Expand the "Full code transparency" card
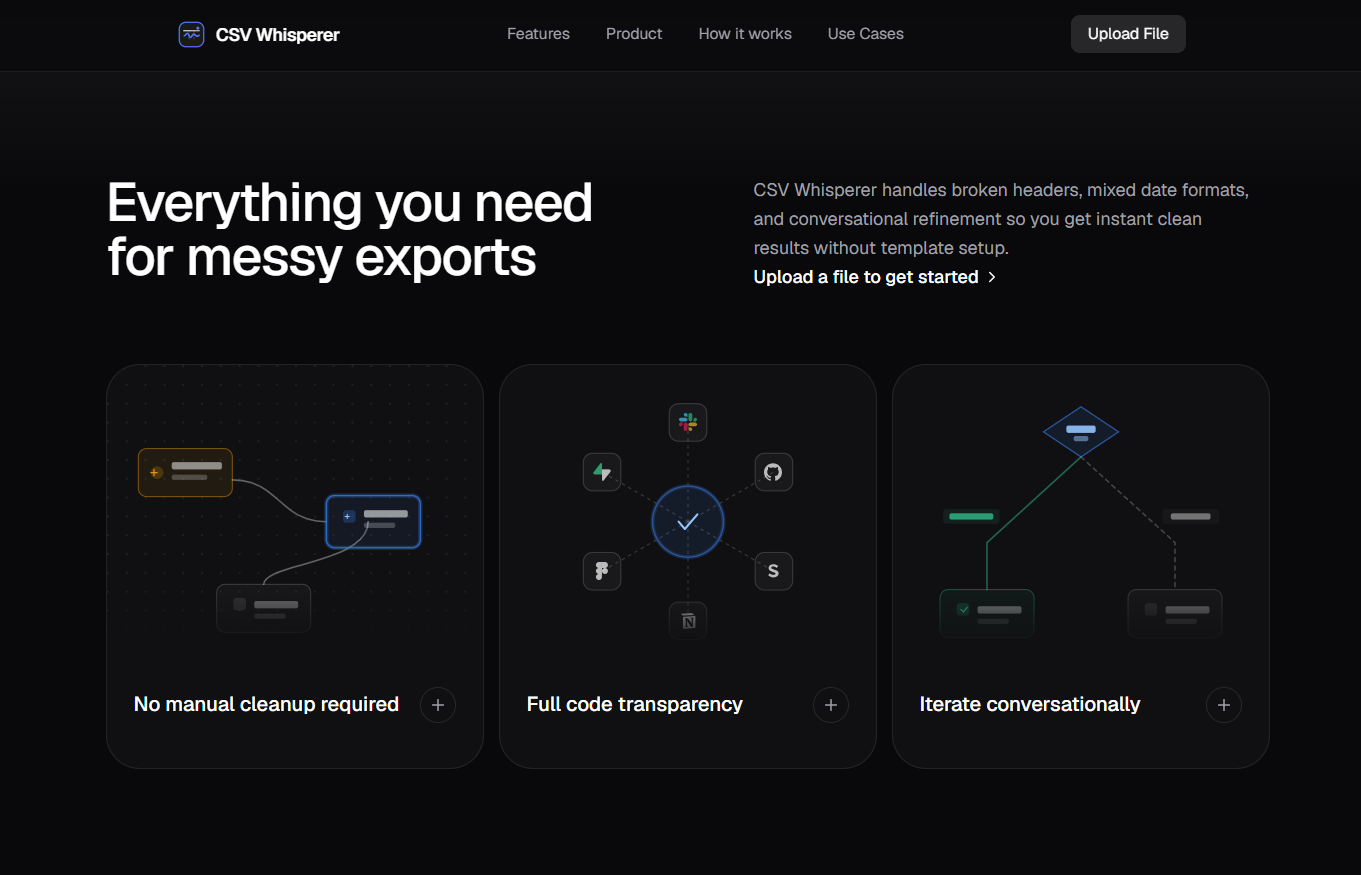This screenshot has height=875, width=1361. pyautogui.click(x=831, y=705)
